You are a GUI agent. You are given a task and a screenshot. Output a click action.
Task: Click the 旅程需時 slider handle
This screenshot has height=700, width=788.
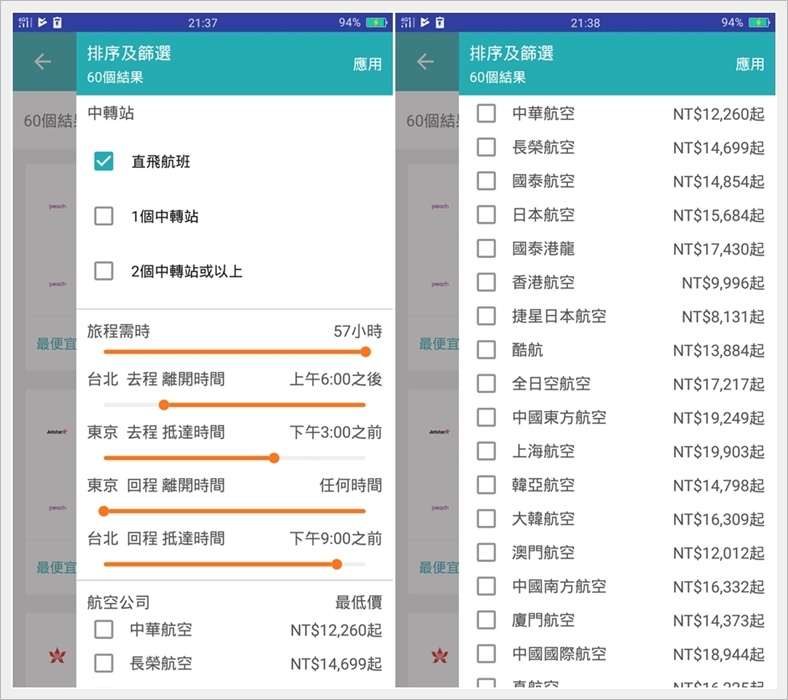366,352
